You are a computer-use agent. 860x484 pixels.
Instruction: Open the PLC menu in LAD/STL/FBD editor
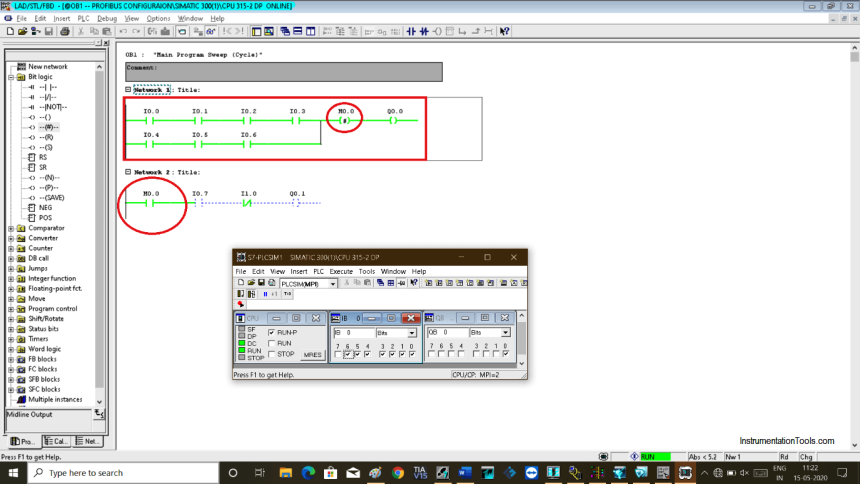pos(83,18)
